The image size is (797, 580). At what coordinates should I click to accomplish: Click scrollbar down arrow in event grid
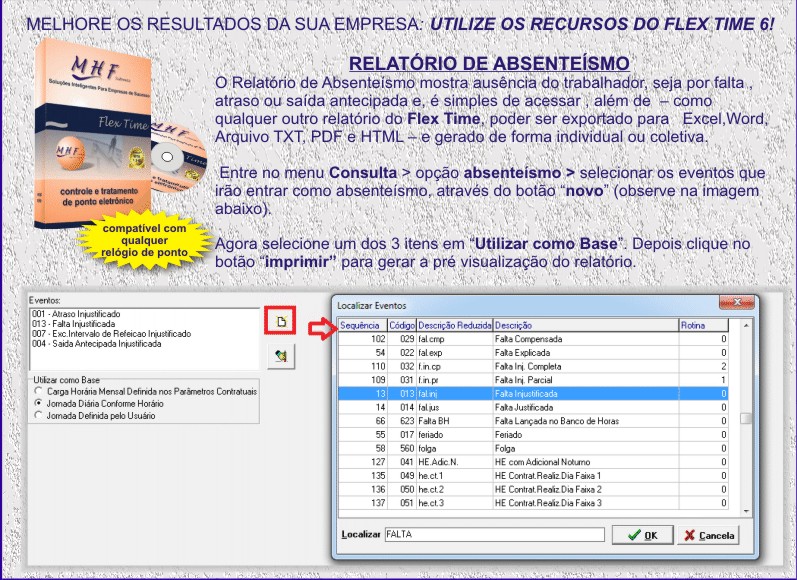746,511
